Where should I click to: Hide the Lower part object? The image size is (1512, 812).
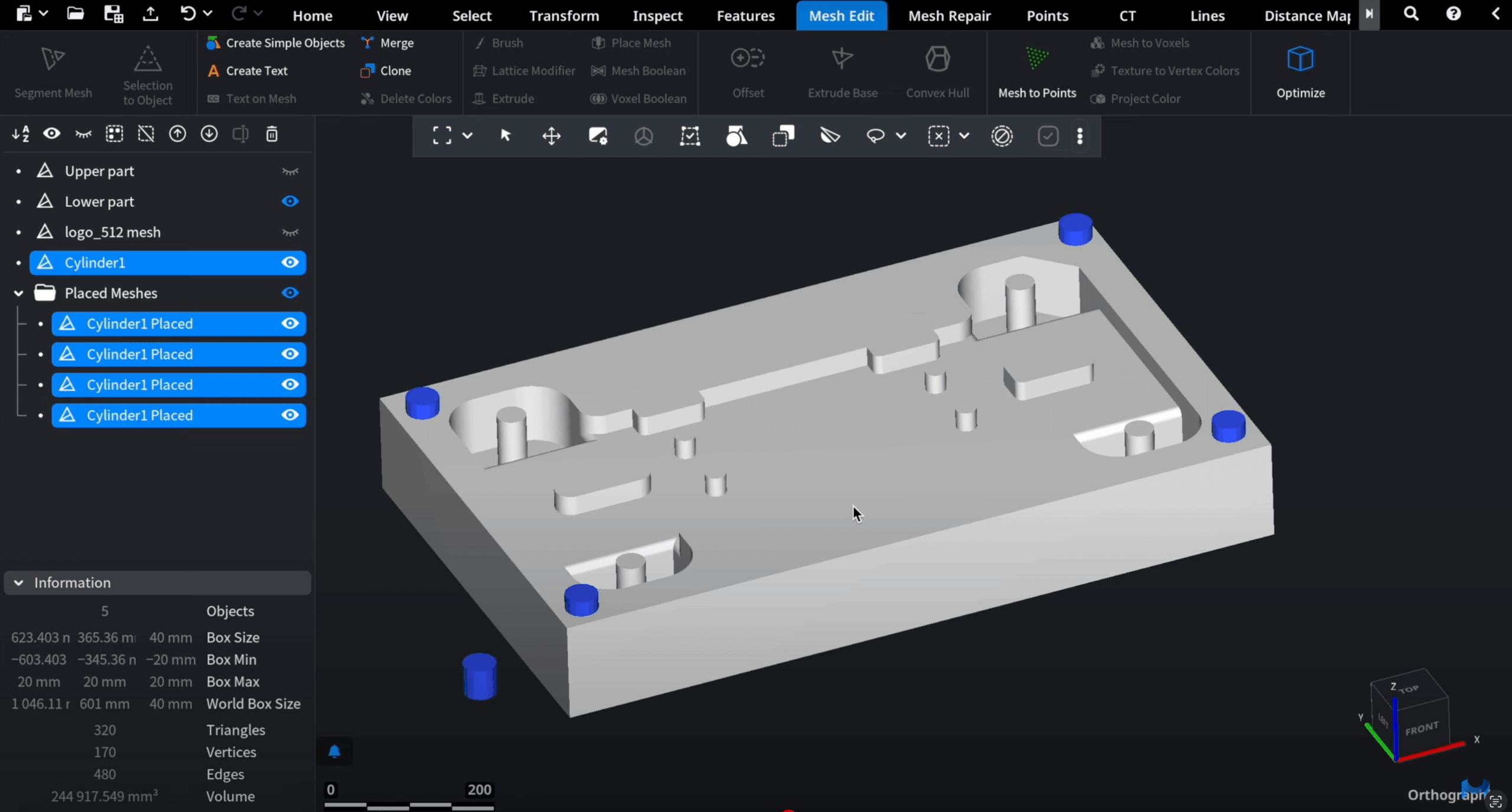(x=290, y=201)
